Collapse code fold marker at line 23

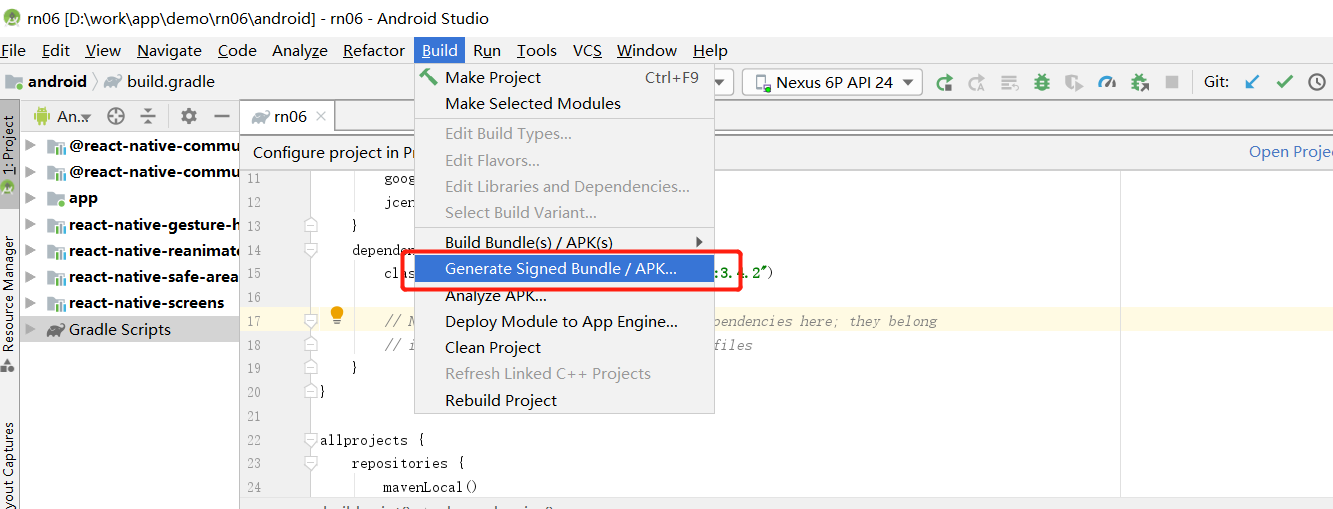(311, 463)
